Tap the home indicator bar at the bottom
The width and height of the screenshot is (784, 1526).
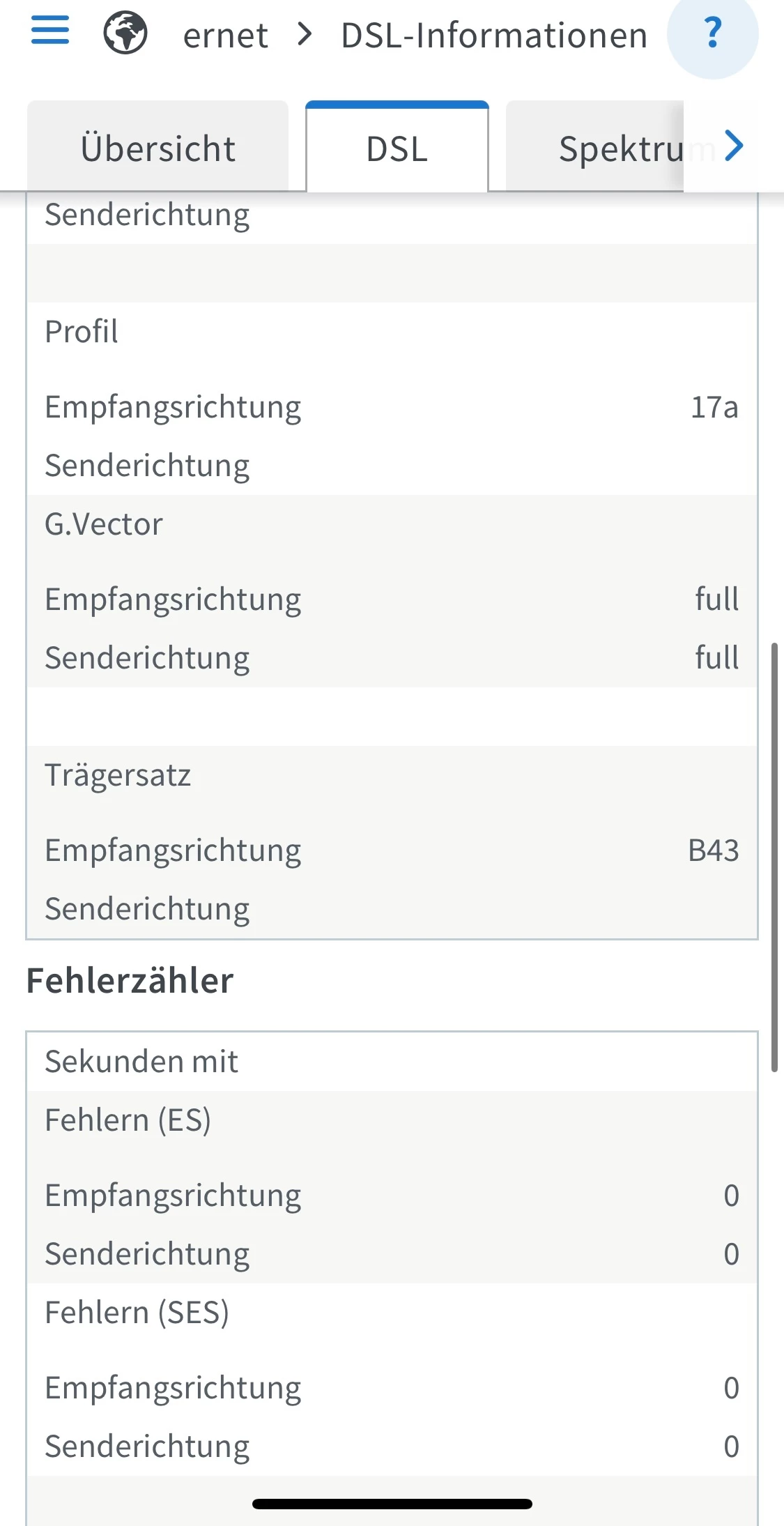click(x=392, y=1504)
